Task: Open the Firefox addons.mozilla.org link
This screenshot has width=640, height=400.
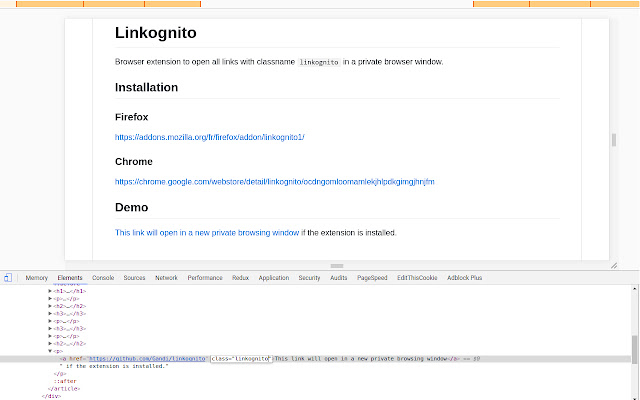Action: point(209,137)
